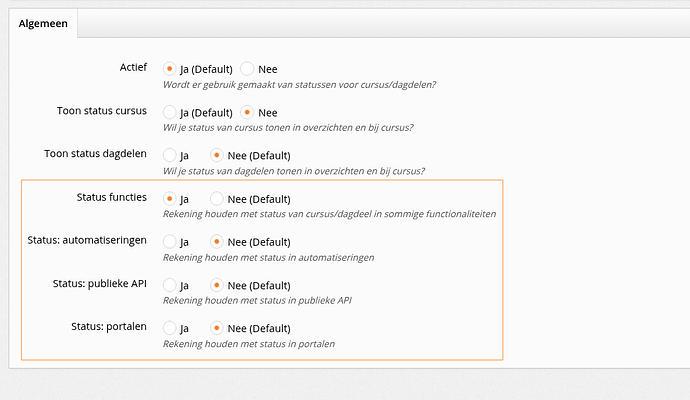The height and width of the screenshot is (400, 690).
Task: Select 'Nee (Default)' for Status: automatiseringen
Action: pyautogui.click(x=217, y=242)
